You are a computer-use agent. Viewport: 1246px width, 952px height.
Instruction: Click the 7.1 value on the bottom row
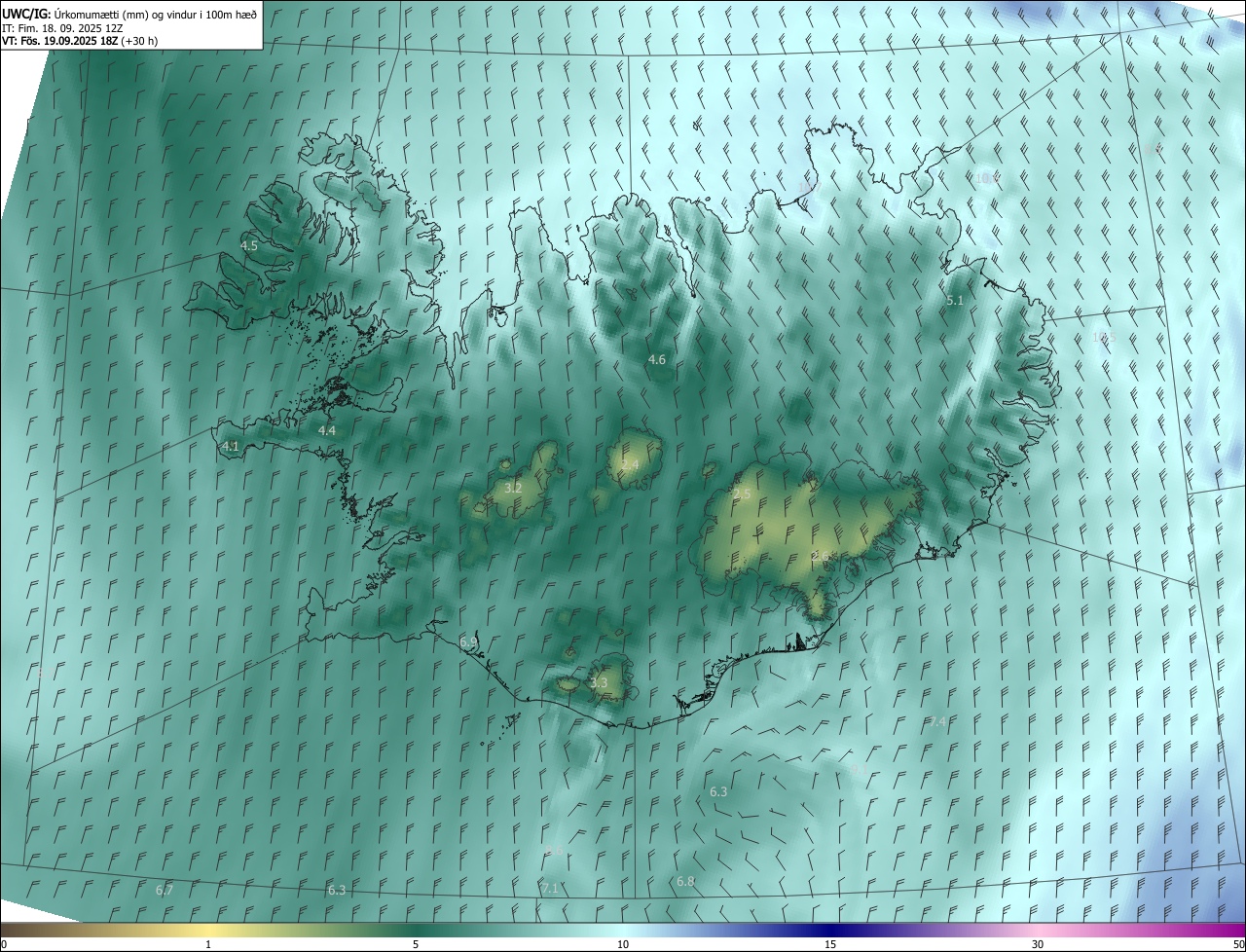pos(550,888)
